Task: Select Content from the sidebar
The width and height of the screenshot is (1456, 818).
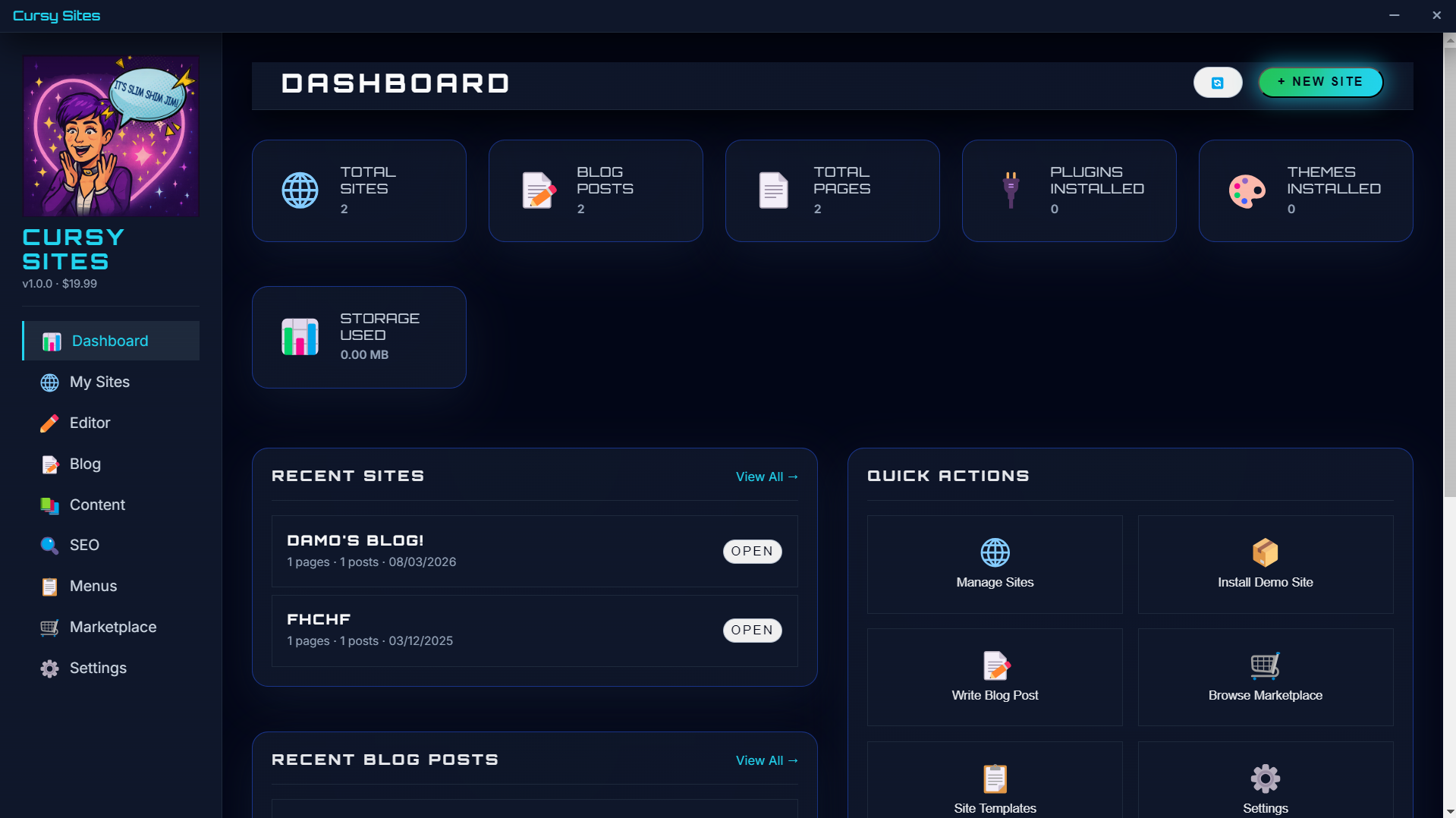Action: pos(97,505)
